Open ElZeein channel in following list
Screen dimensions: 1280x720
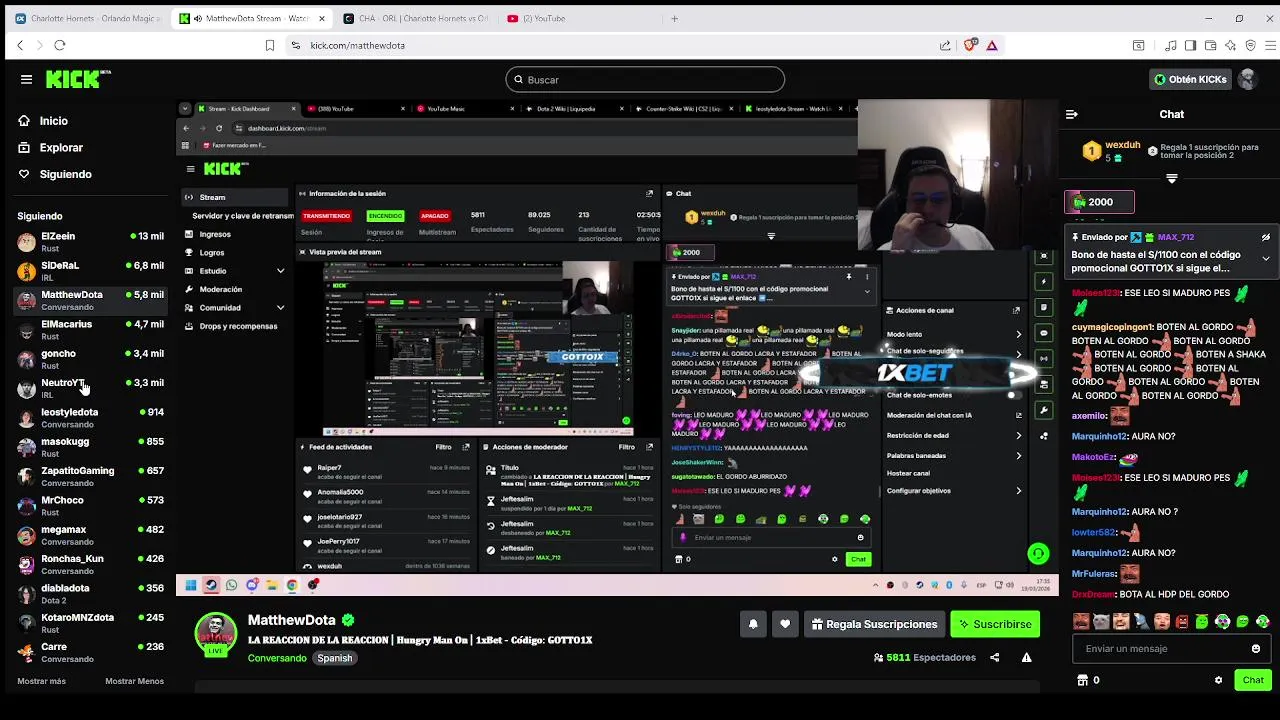pyautogui.click(x=90, y=242)
